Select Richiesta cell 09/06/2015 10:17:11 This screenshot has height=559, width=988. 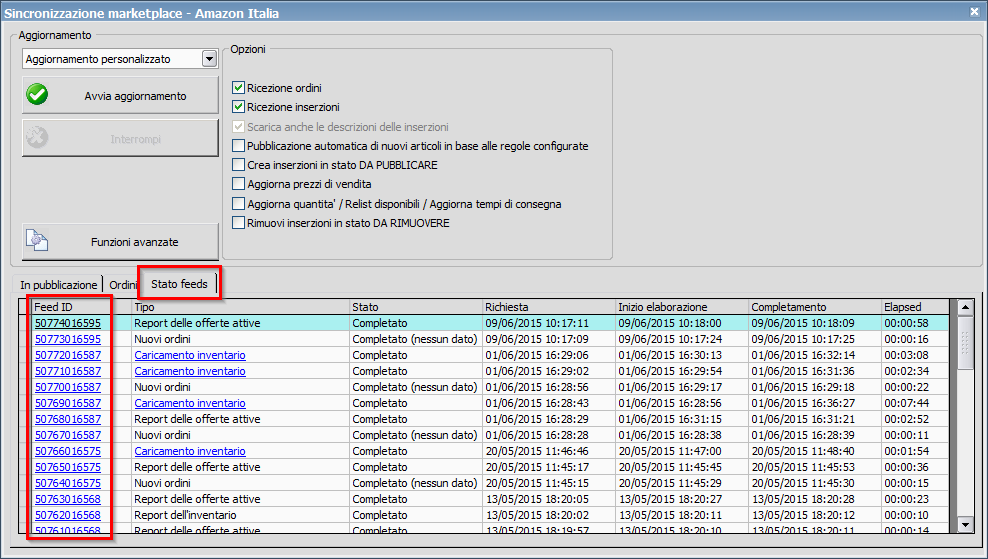coord(549,323)
